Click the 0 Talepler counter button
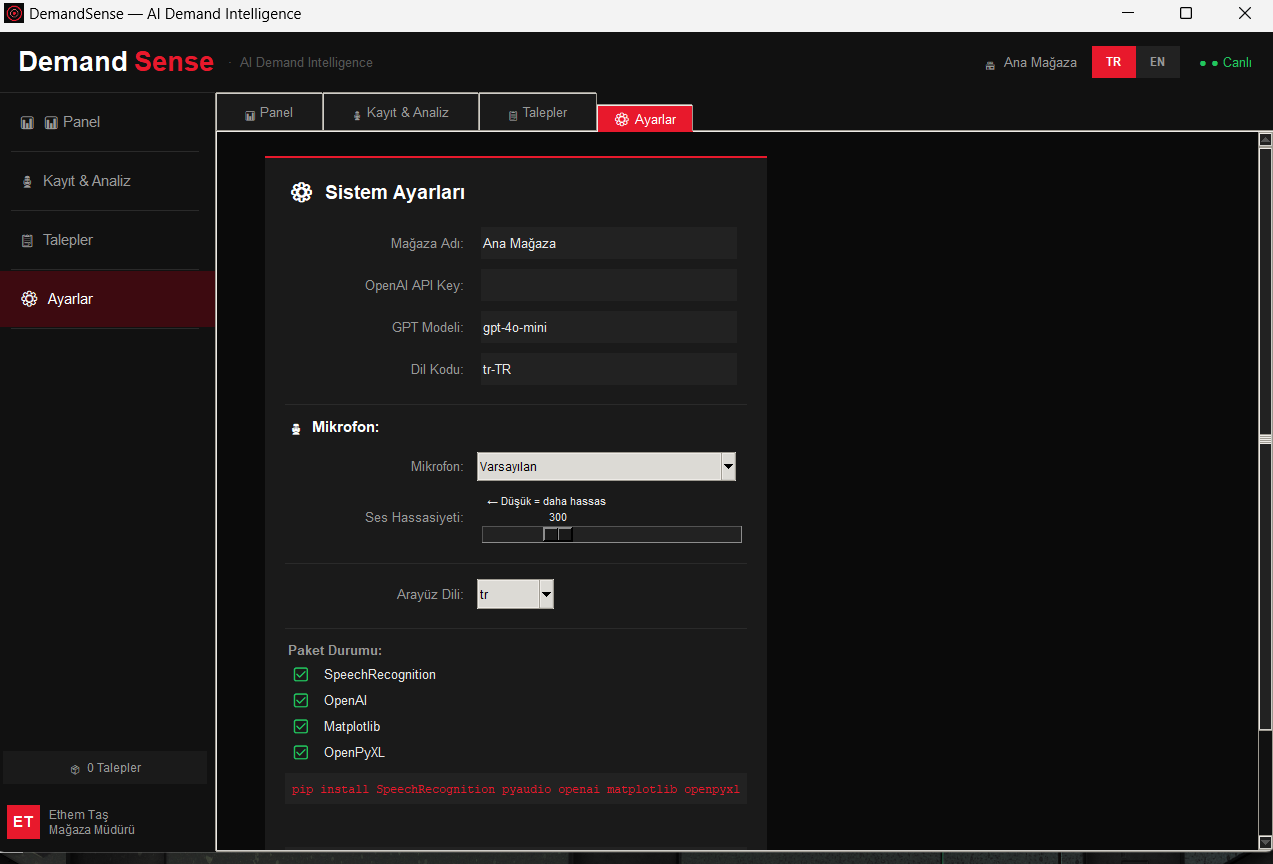 click(x=105, y=768)
